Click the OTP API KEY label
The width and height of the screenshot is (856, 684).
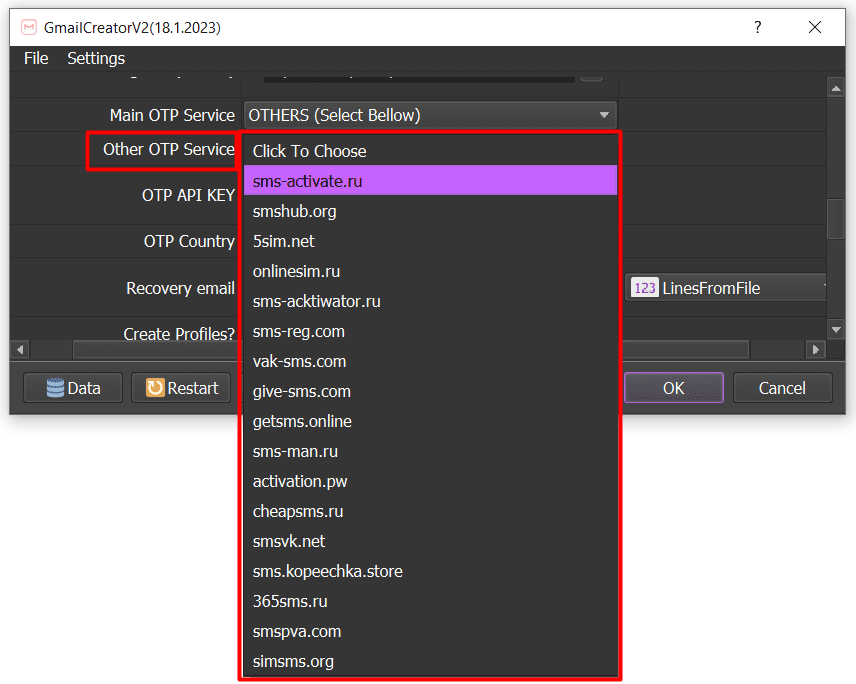pyautogui.click(x=188, y=195)
